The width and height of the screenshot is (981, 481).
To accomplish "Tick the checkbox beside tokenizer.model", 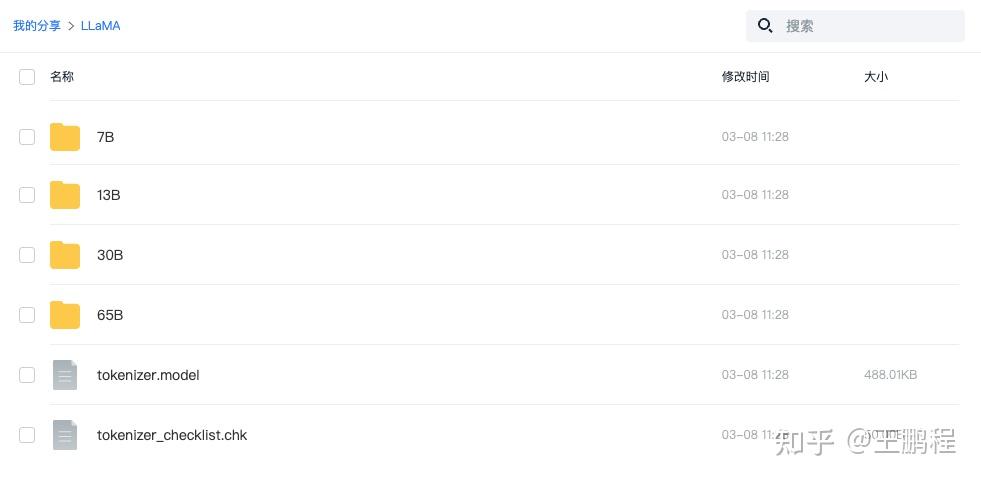I will coord(27,375).
